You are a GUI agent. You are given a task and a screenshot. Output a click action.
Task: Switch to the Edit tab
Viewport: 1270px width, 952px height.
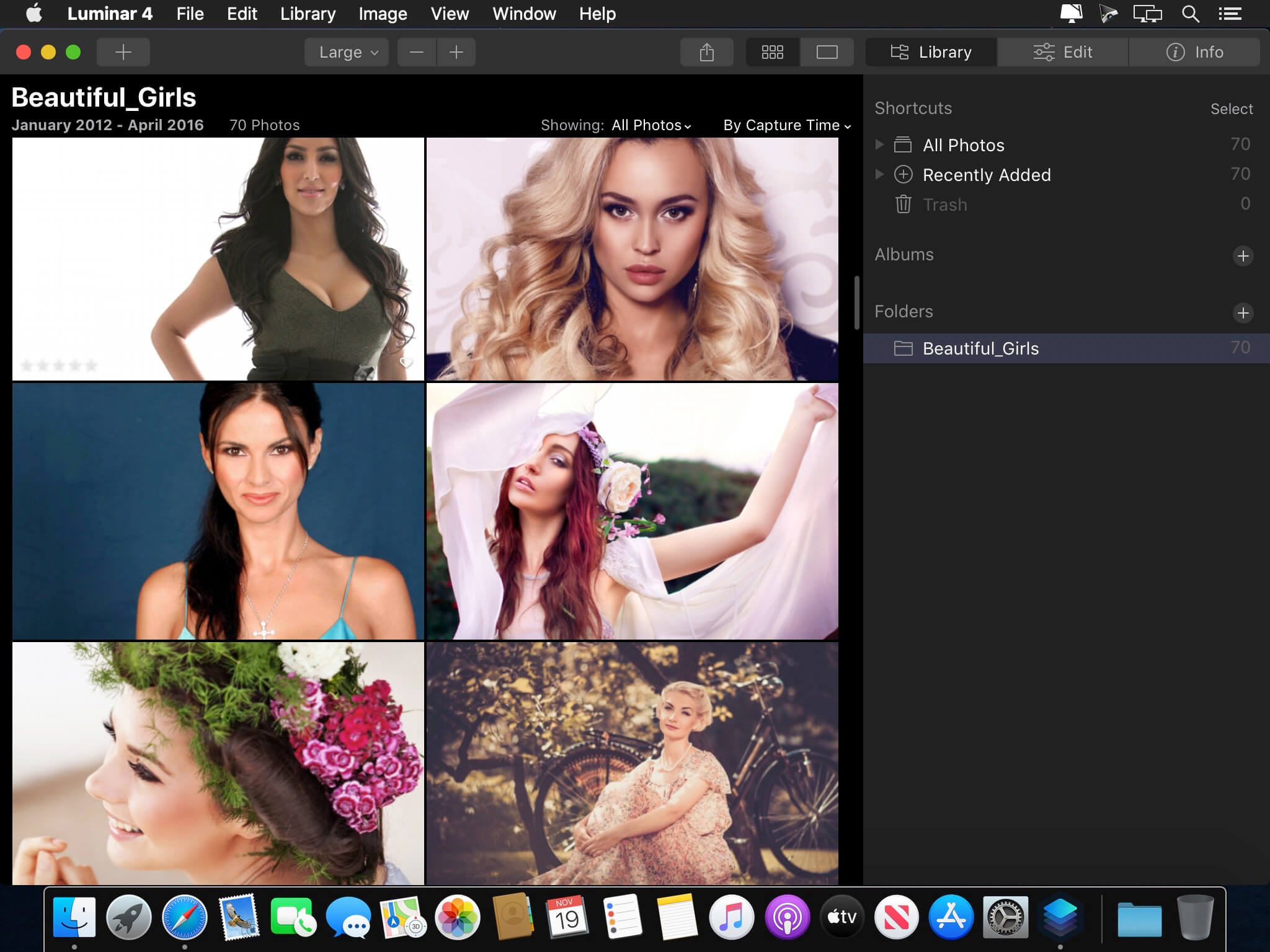1062,52
